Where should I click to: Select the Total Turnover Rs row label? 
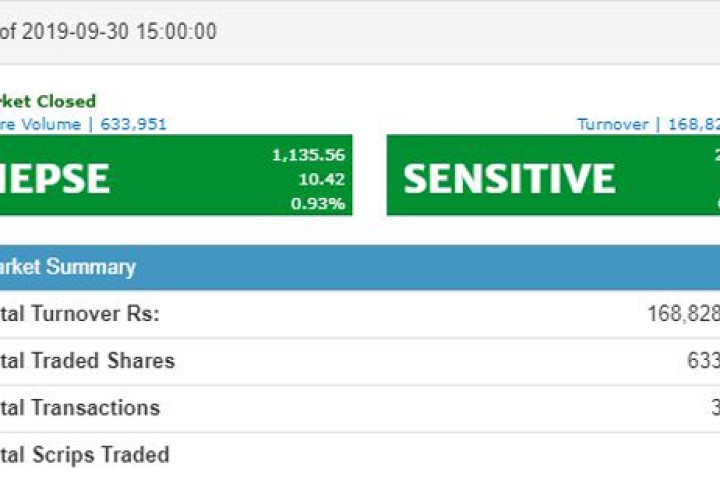click(x=80, y=314)
